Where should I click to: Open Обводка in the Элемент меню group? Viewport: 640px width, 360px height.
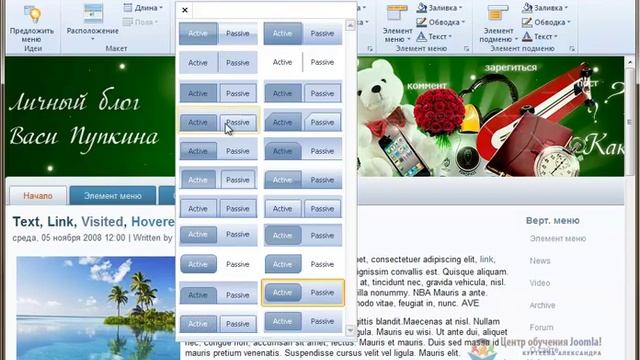coord(441,22)
